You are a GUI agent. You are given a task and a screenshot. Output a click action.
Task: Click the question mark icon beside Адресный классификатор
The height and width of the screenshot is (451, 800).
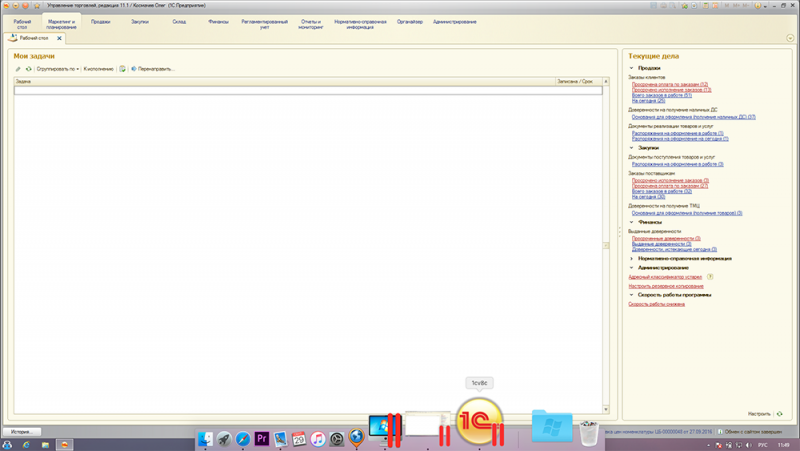[710, 277]
